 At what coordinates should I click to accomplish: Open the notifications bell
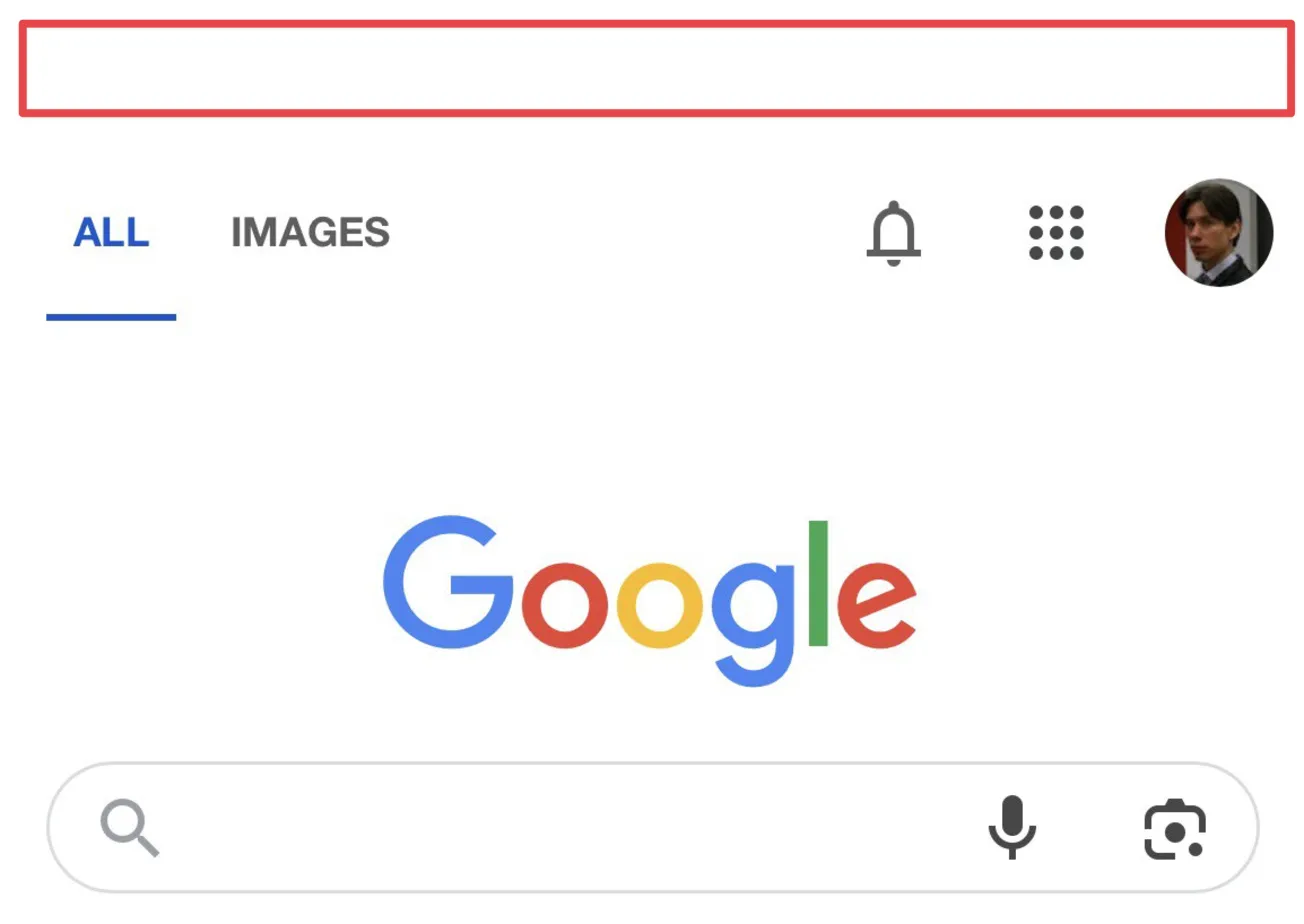(893, 233)
